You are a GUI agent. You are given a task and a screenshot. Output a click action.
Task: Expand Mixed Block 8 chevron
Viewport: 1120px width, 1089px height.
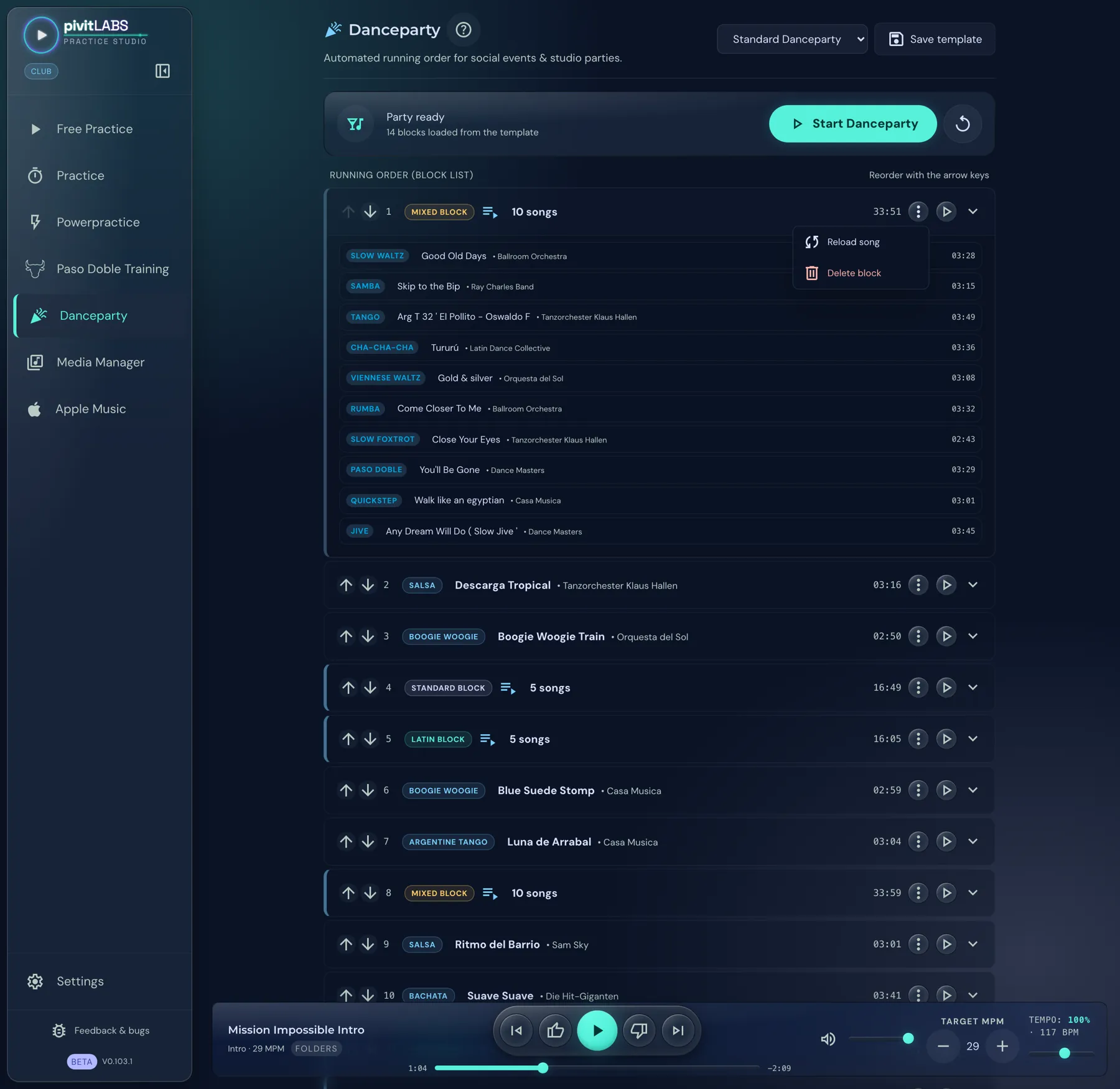pos(973,893)
